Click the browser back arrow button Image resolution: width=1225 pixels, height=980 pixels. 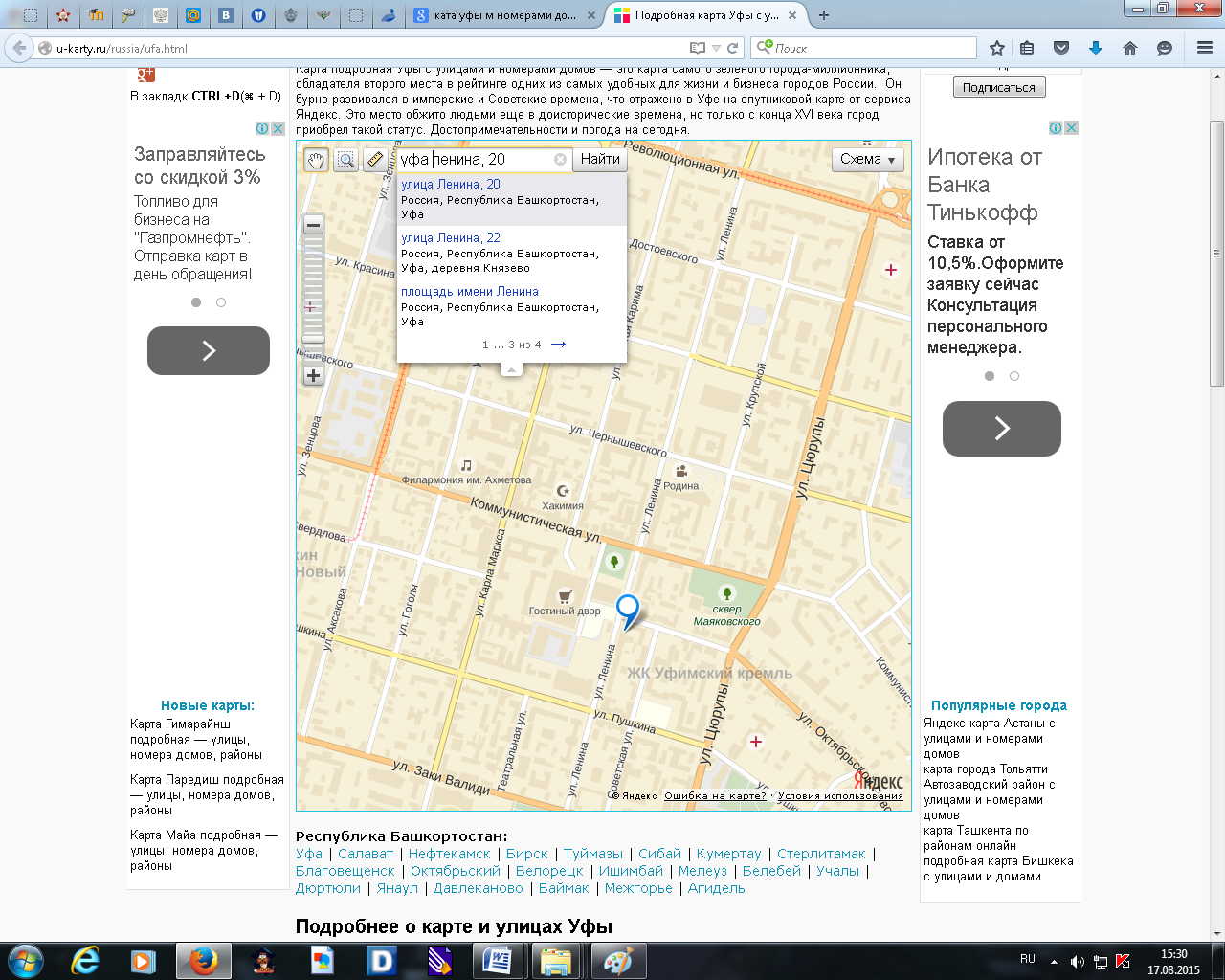19,48
